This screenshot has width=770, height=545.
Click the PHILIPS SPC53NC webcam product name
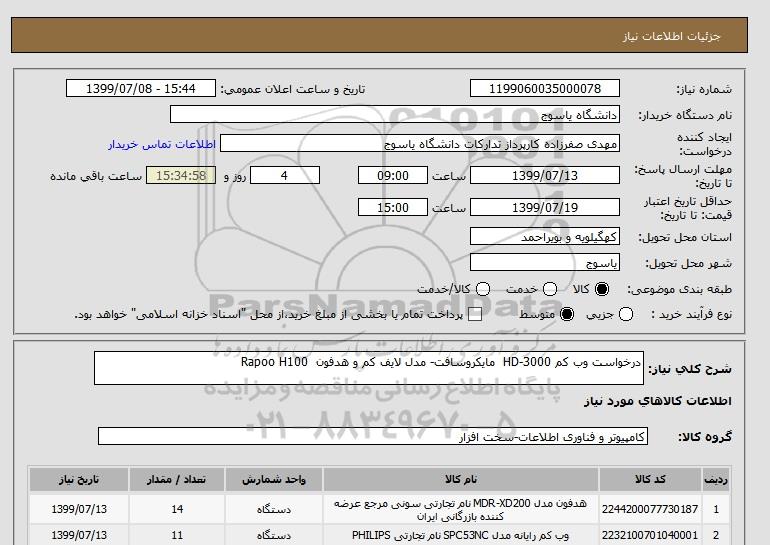(461, 535)
